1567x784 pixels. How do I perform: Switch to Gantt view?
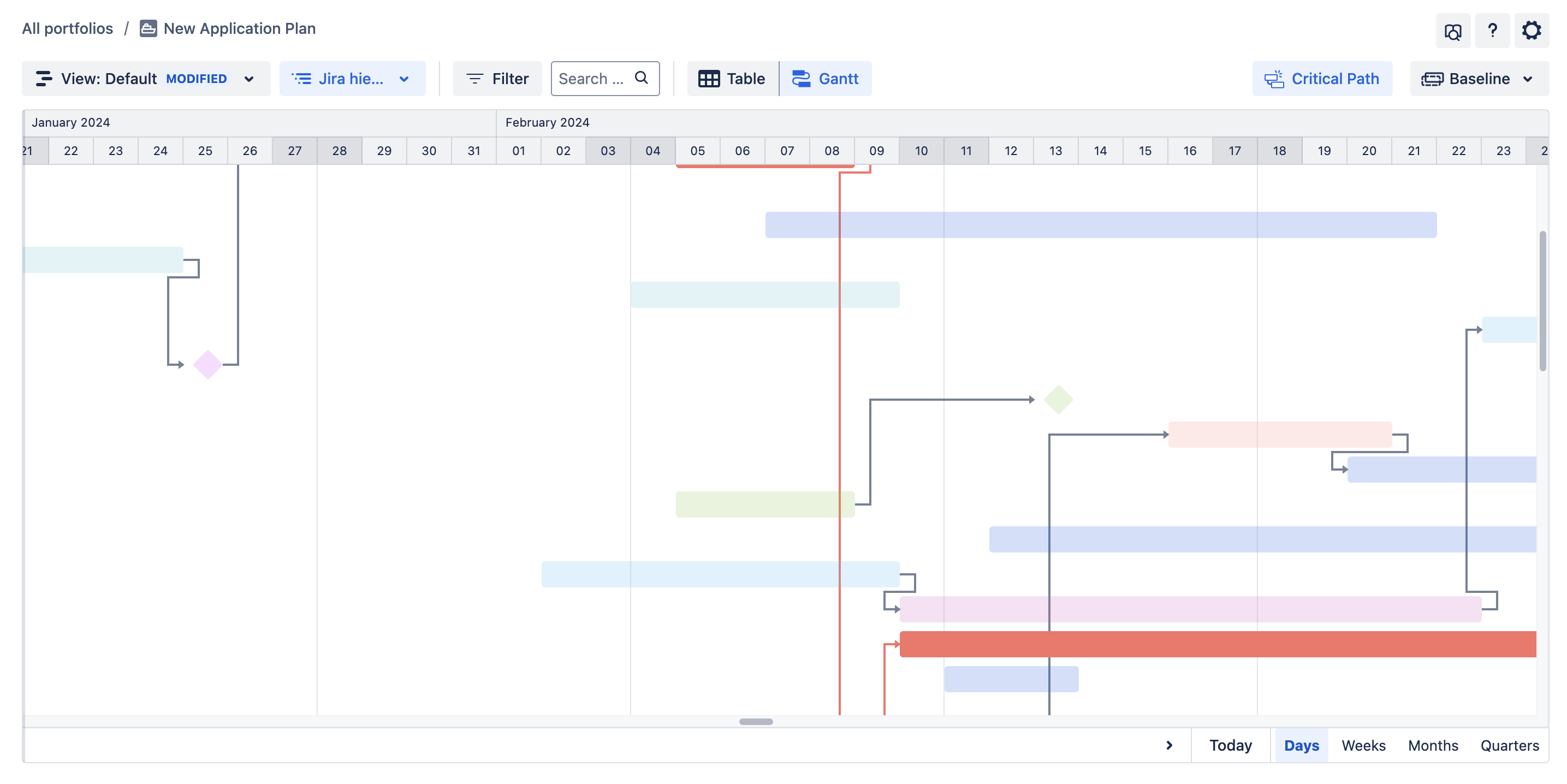point(825,79)
